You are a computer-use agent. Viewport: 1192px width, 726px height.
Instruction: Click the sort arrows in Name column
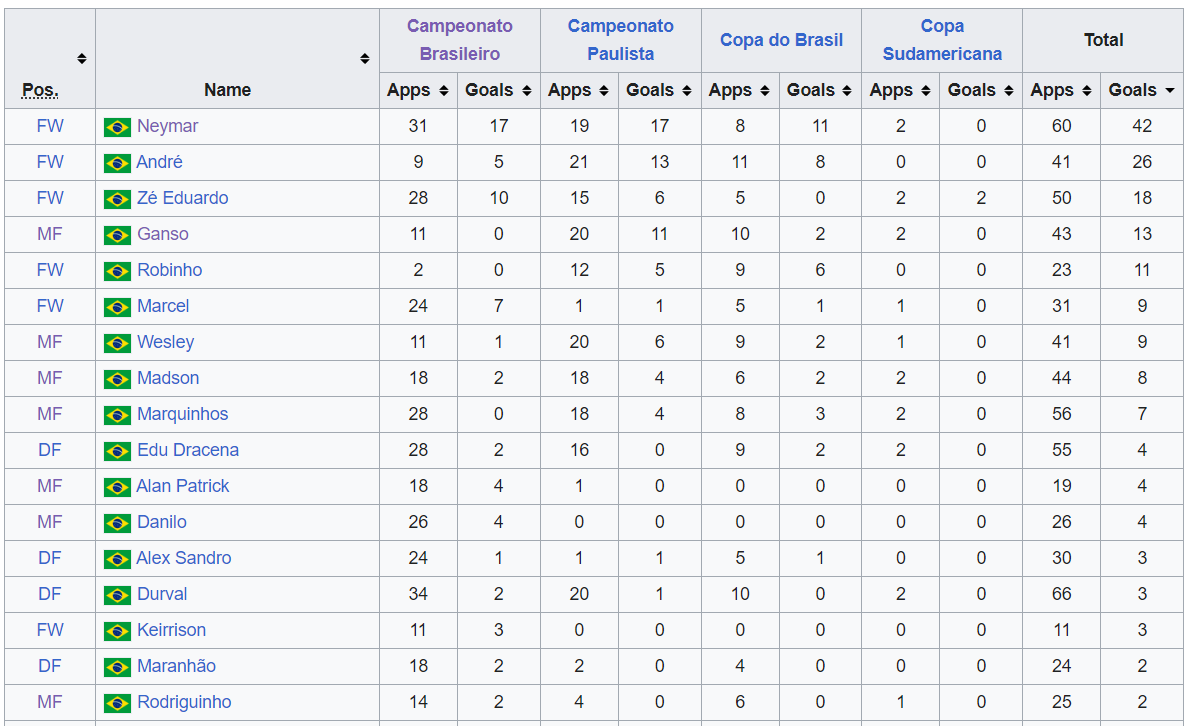tap(365, 59)
